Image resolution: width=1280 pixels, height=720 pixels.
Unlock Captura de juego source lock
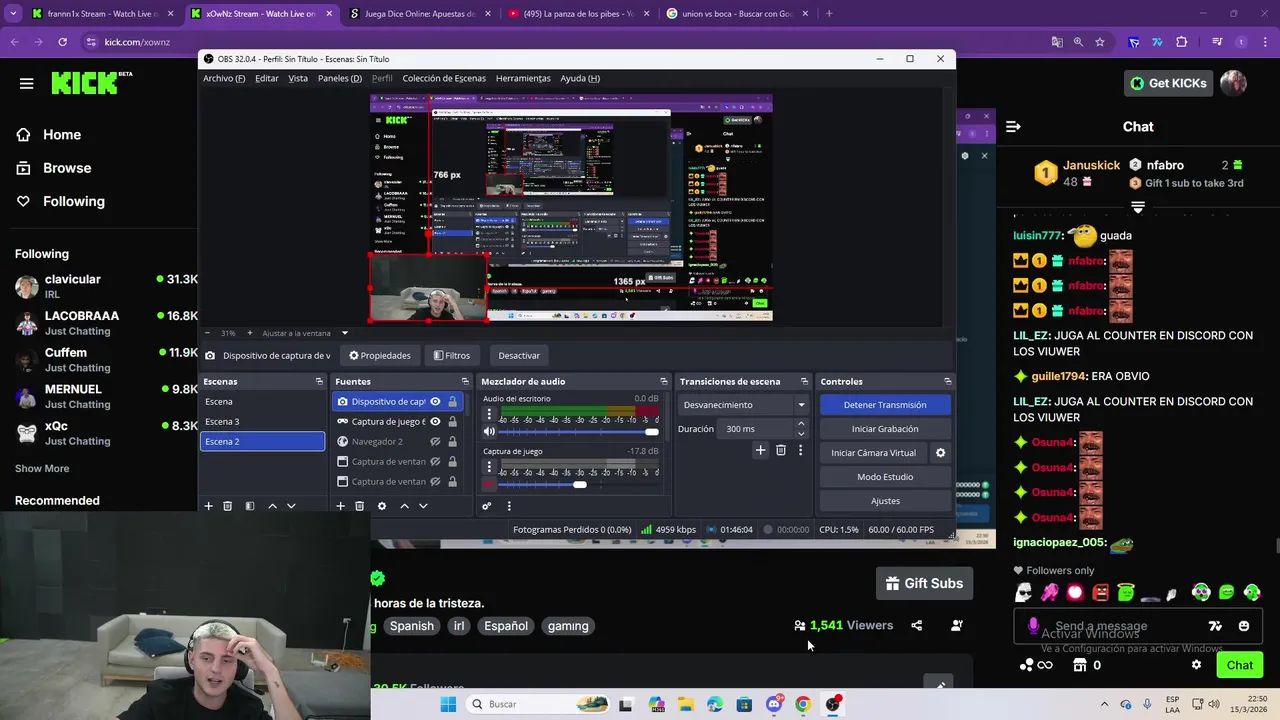click(x=452, y=422)
